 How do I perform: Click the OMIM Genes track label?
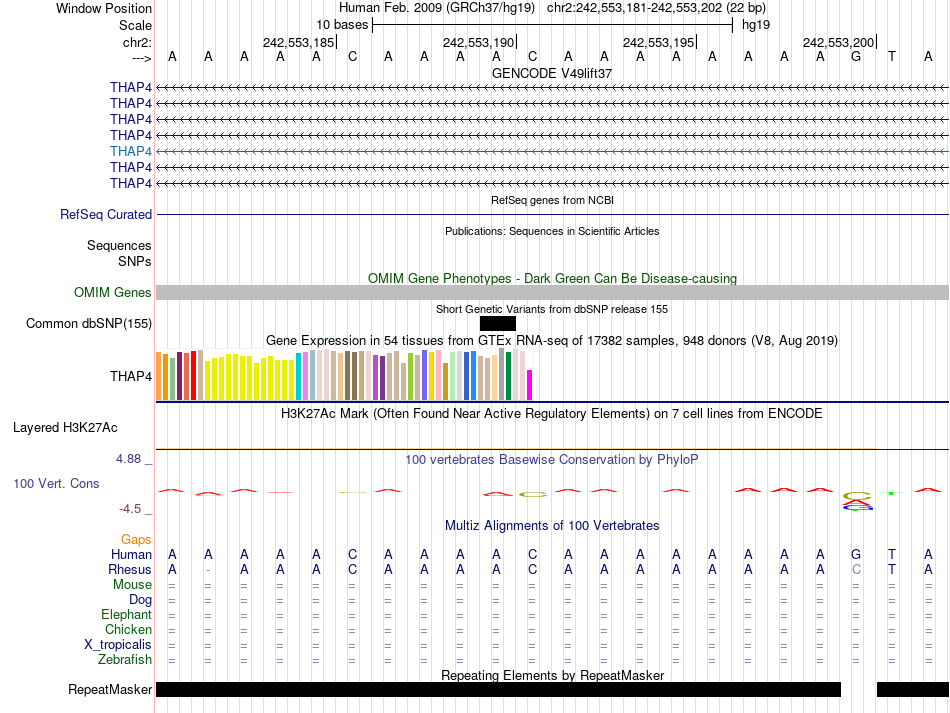coord(112,293)
